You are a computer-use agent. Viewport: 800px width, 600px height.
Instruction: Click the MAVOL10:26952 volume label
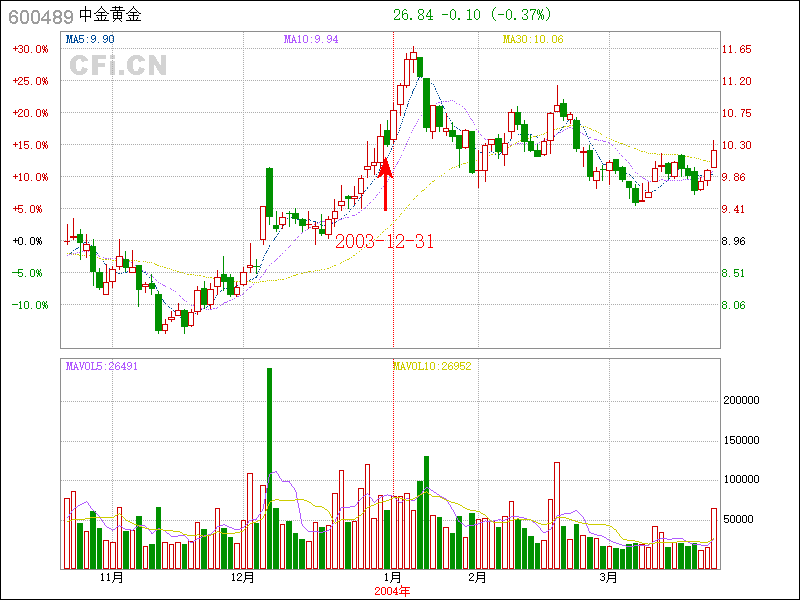[x=431, y=367]
